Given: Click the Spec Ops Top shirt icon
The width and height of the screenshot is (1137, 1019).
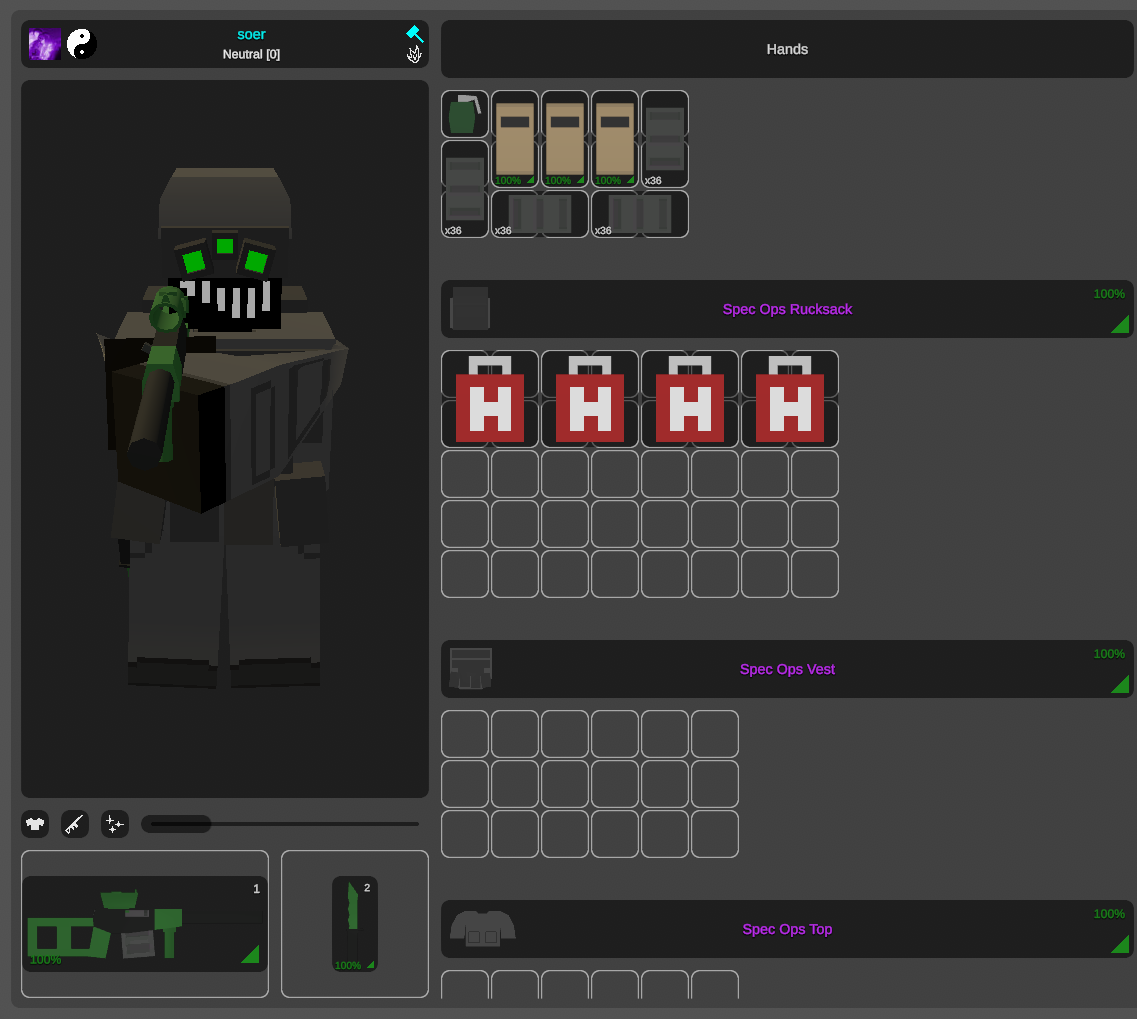Looking at the screenshot, I should (483, 929).
